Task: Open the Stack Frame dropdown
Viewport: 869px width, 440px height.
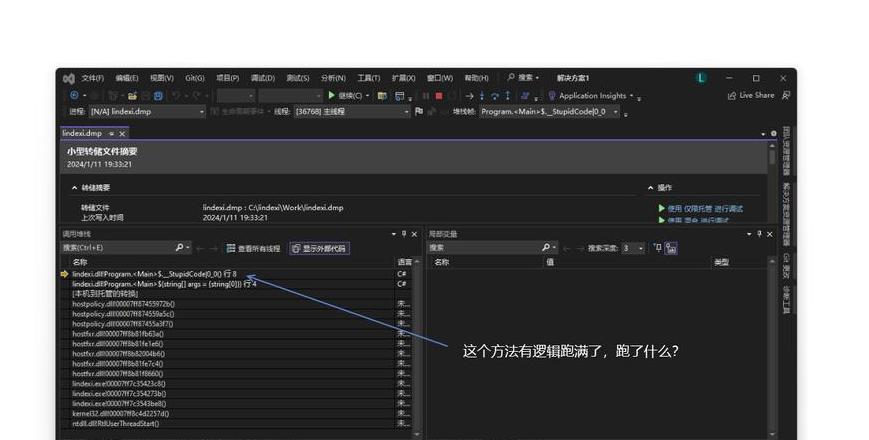Action: tap(549, 111)
